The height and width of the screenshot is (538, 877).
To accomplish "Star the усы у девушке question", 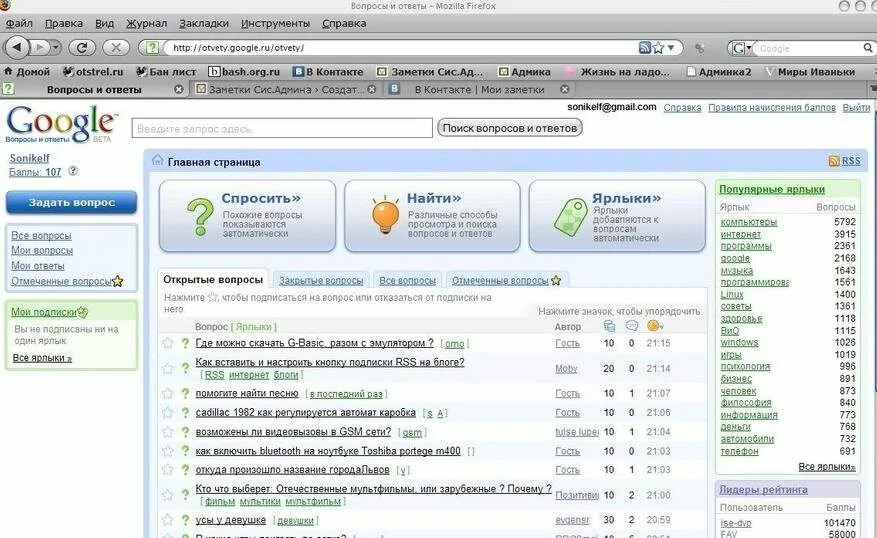I will [x=167, y=520].
